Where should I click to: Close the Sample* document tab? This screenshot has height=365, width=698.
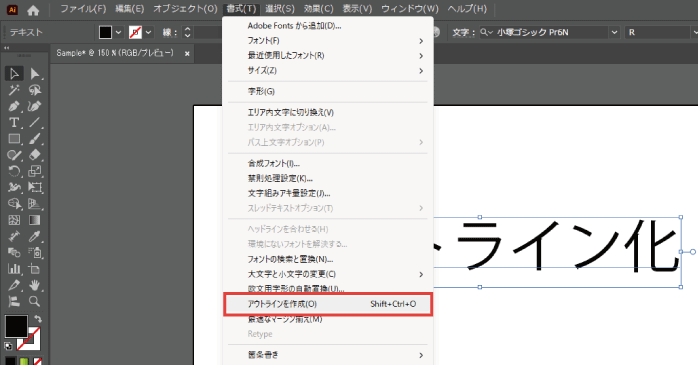click(187, 53)
